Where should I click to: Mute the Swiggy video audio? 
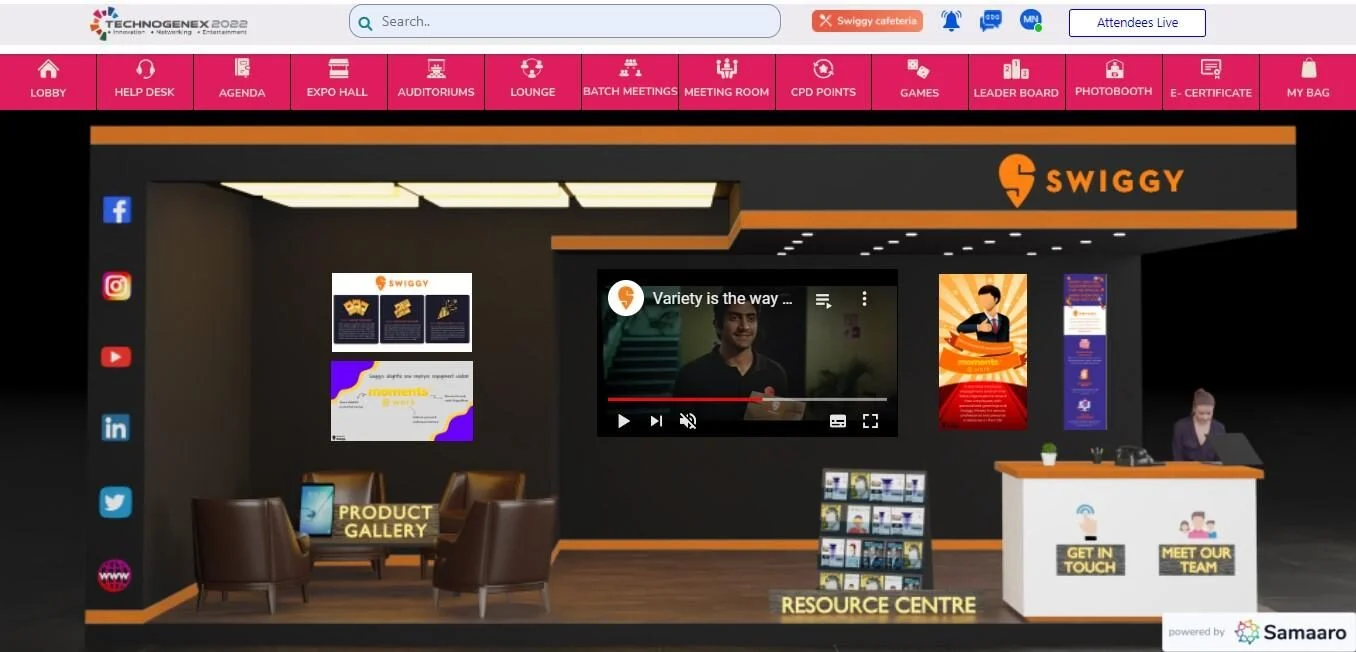pos(688,421)
